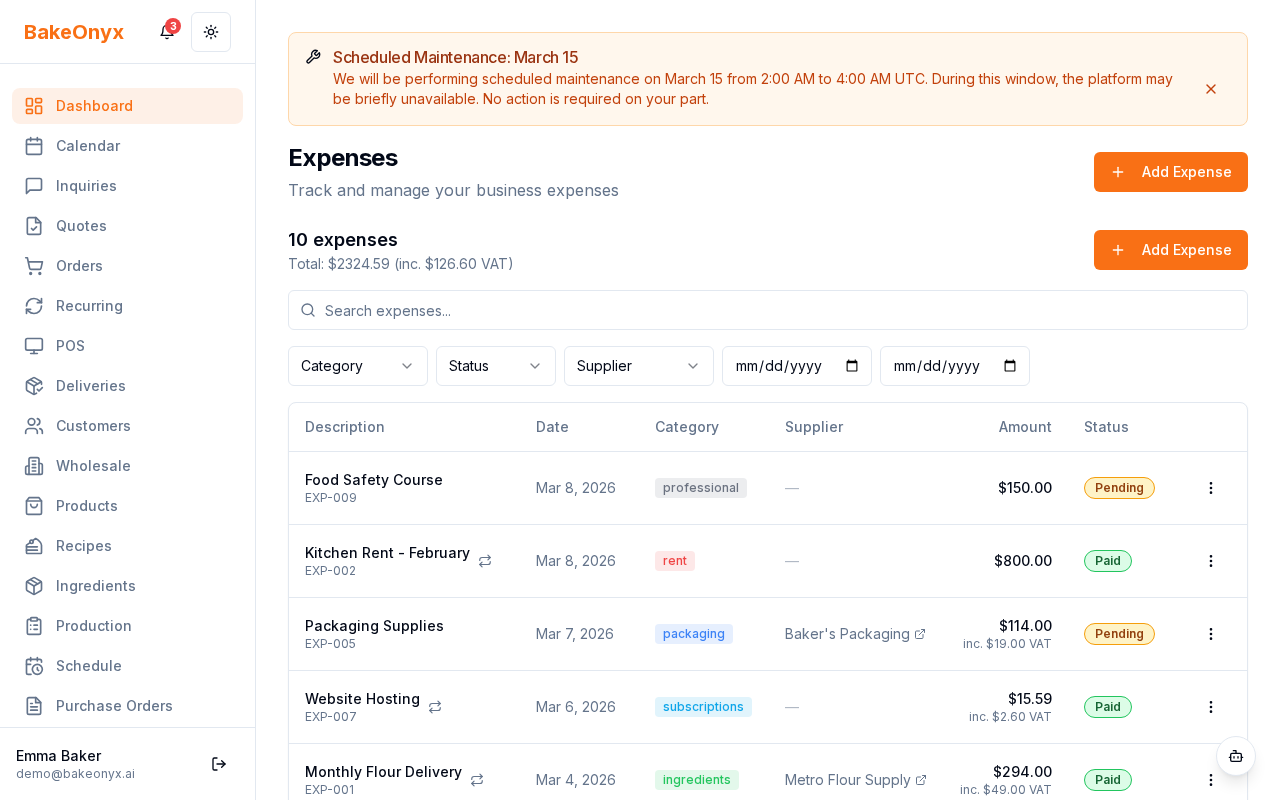Dismiss the Scheduled Maintenance banner

[1211, 89]
